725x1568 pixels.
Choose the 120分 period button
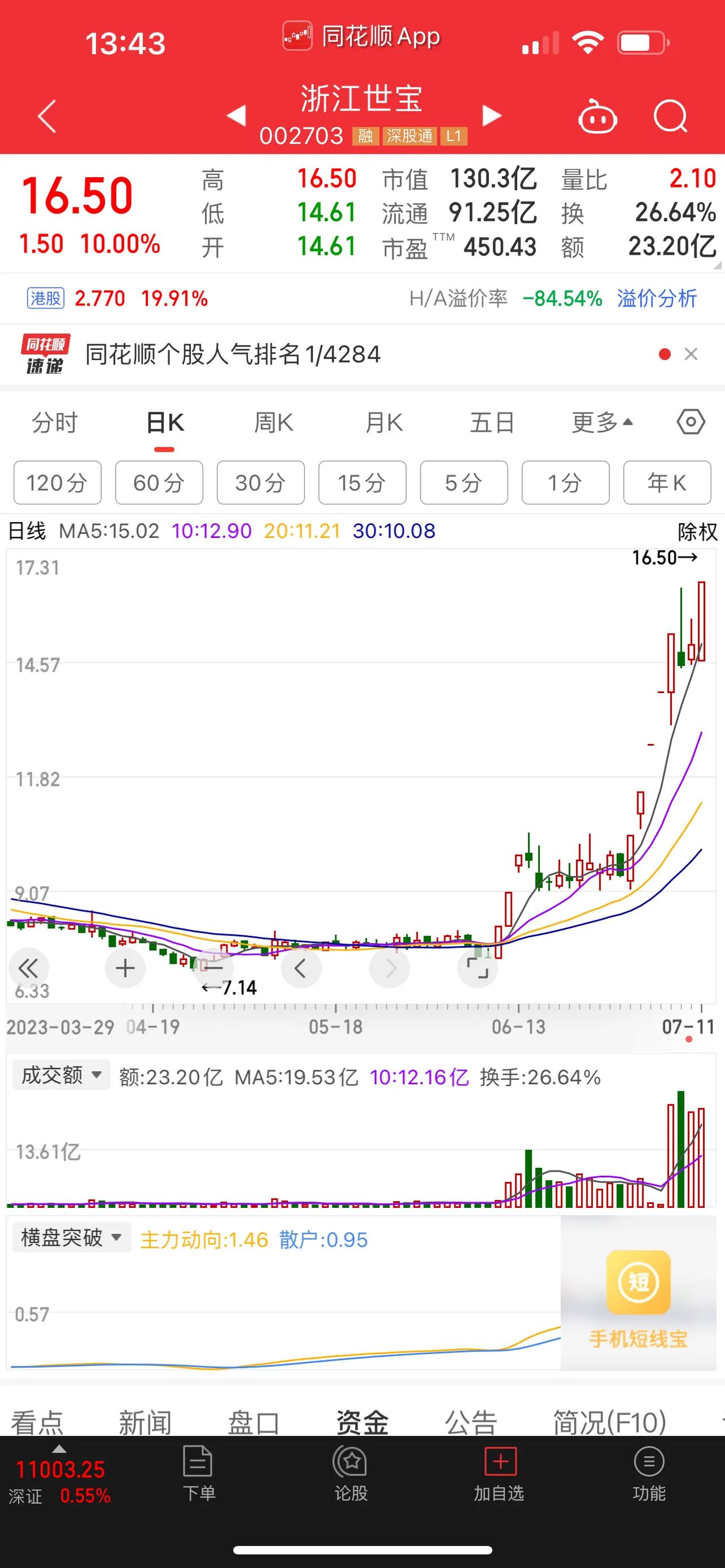click(x=57, y=482)
